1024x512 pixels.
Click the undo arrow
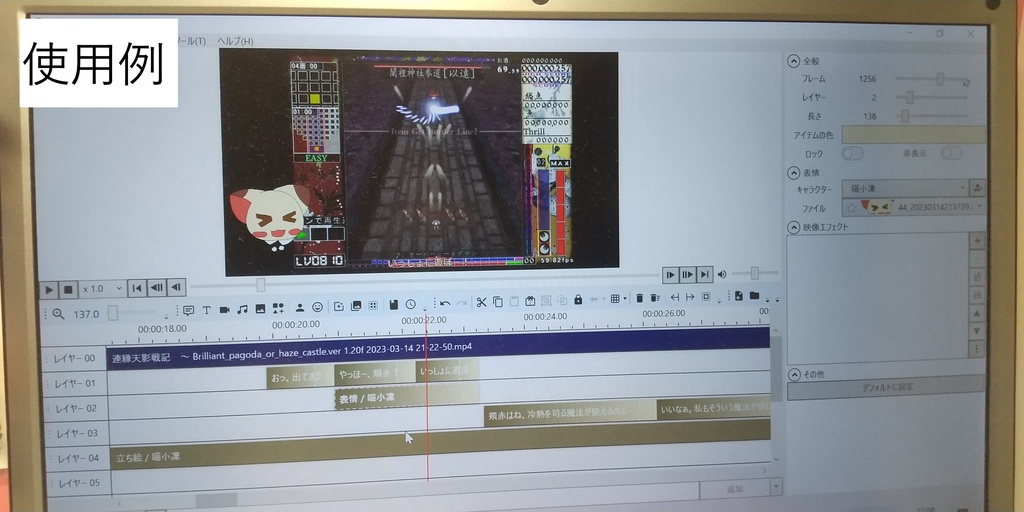pyautogui.click(x=445, y=303)
